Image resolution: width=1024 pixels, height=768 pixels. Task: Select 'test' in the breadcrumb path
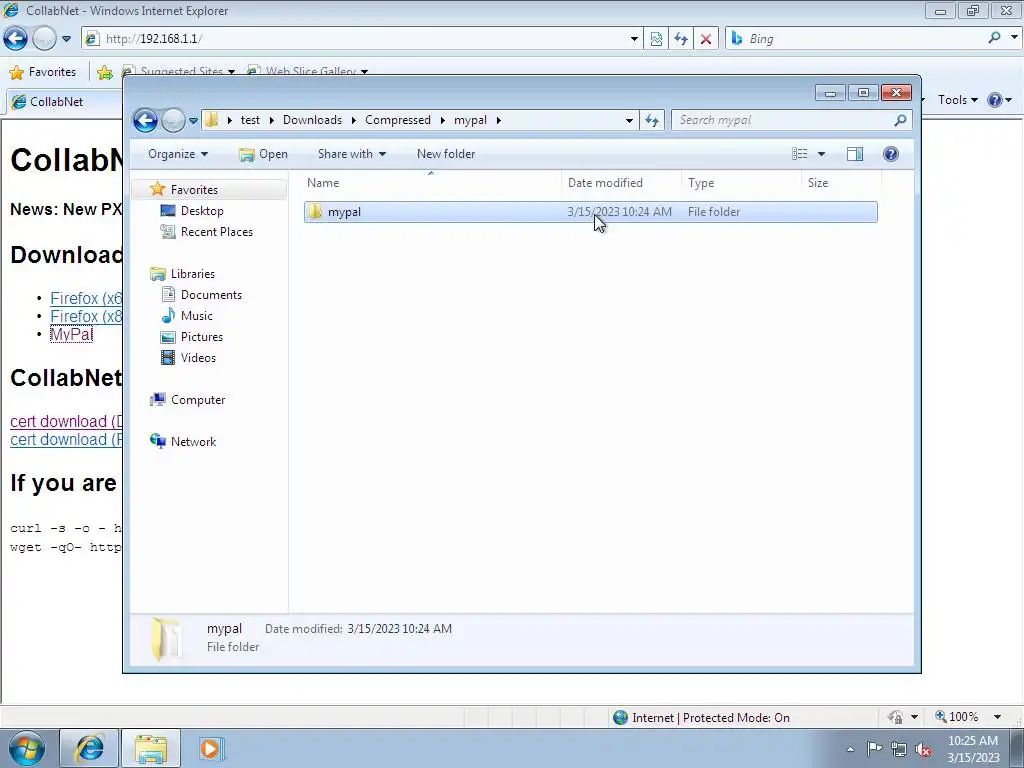[250, 120]
